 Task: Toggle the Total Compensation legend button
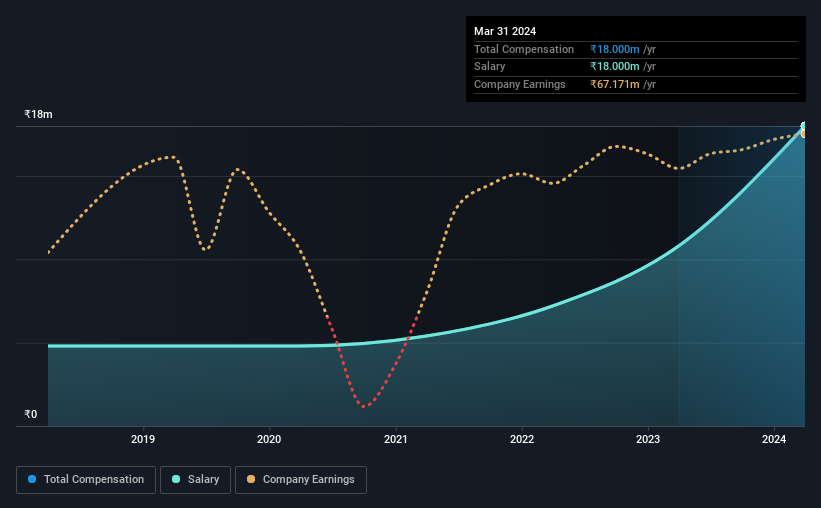click(86, 480)
